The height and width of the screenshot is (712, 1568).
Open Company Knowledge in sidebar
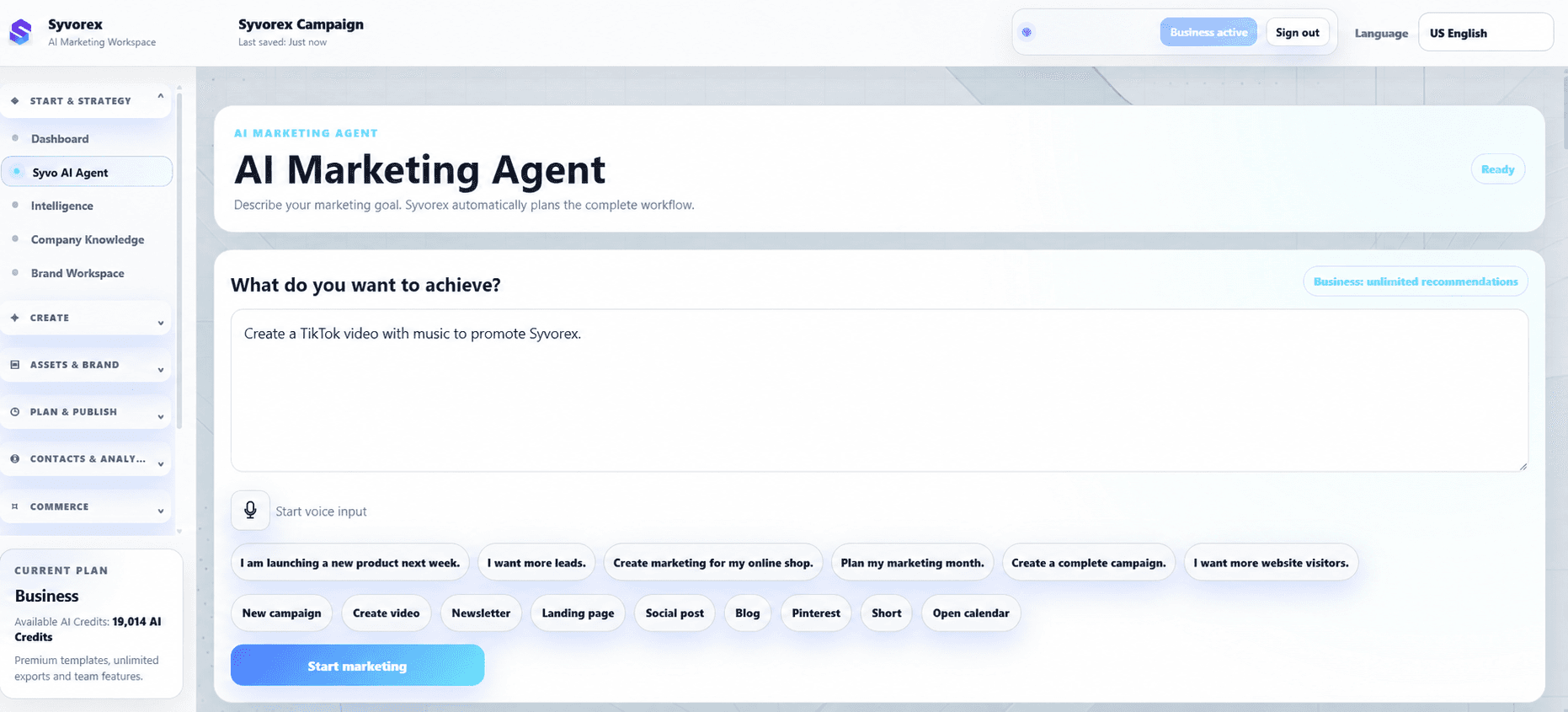click(x=88, y=239)
